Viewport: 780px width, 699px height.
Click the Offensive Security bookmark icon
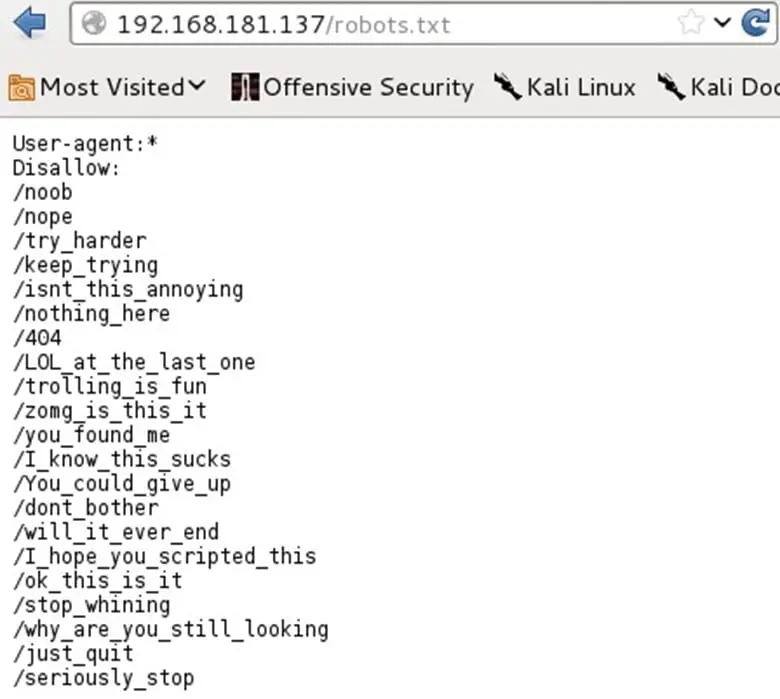[243, 88]
